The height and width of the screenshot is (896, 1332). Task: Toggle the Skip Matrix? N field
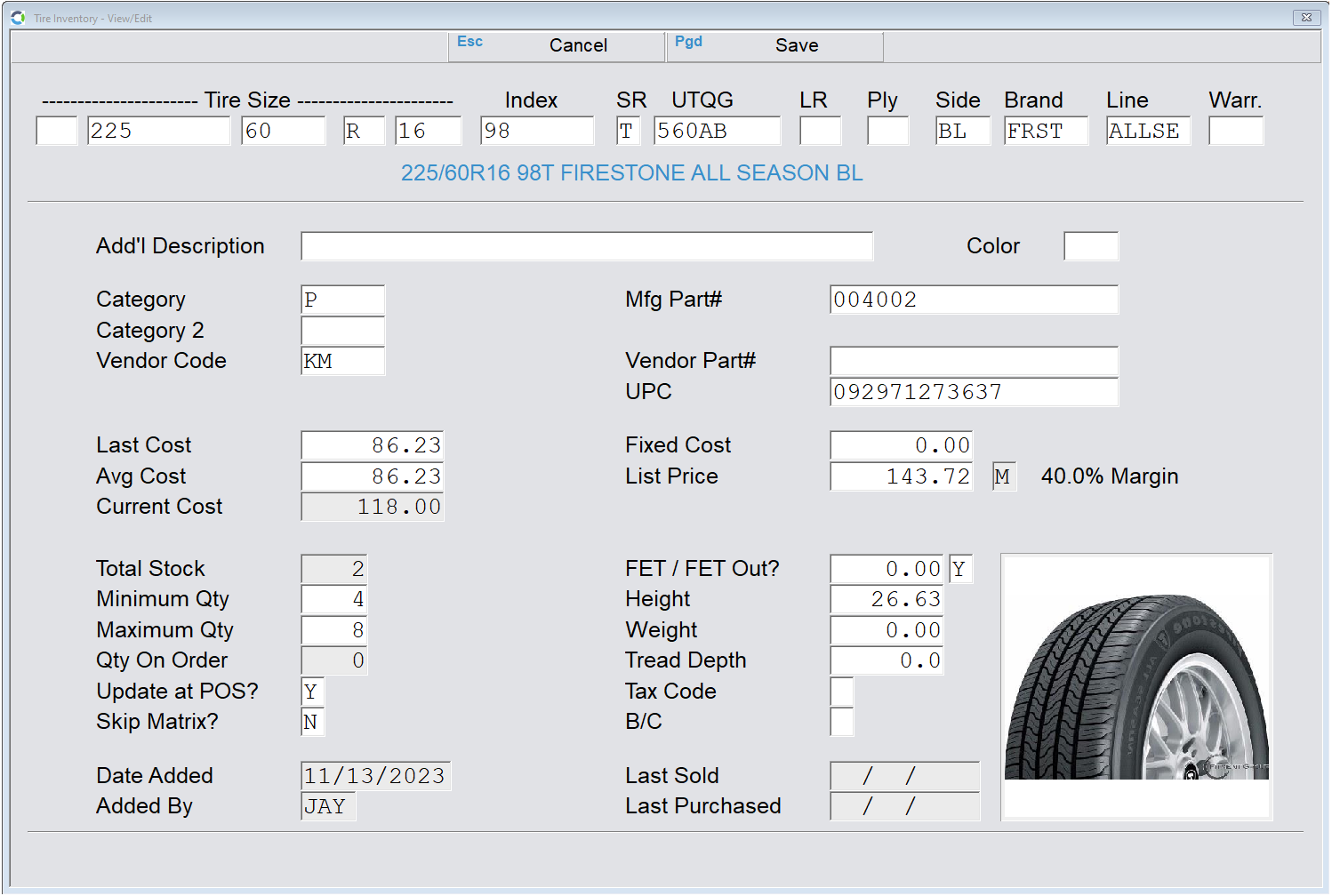coord(313,722)
